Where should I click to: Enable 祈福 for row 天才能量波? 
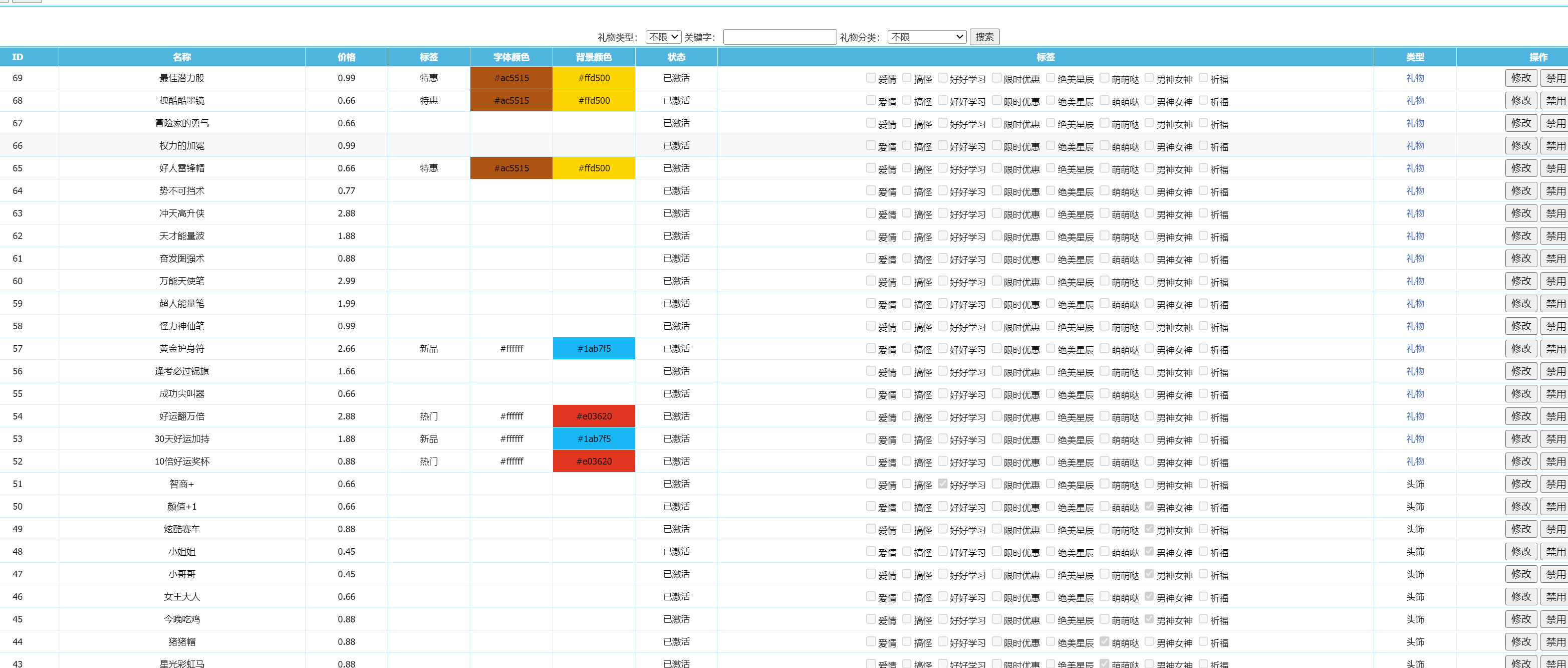coord(1203,236)
